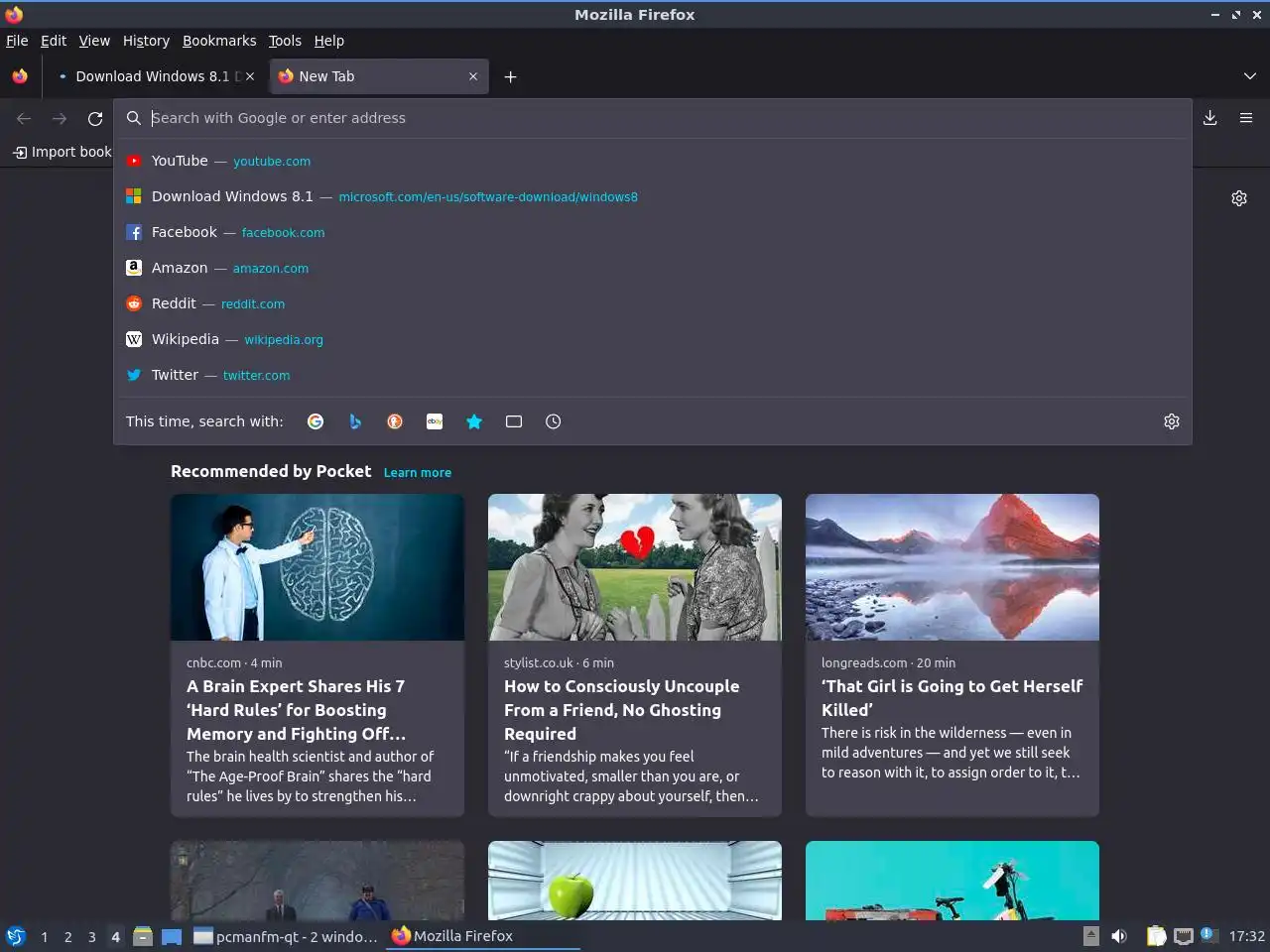The image size is (1270, 952).
Task: Click the Mozilla Firefox taskbar entry
Action: click(x=483, y=936)
